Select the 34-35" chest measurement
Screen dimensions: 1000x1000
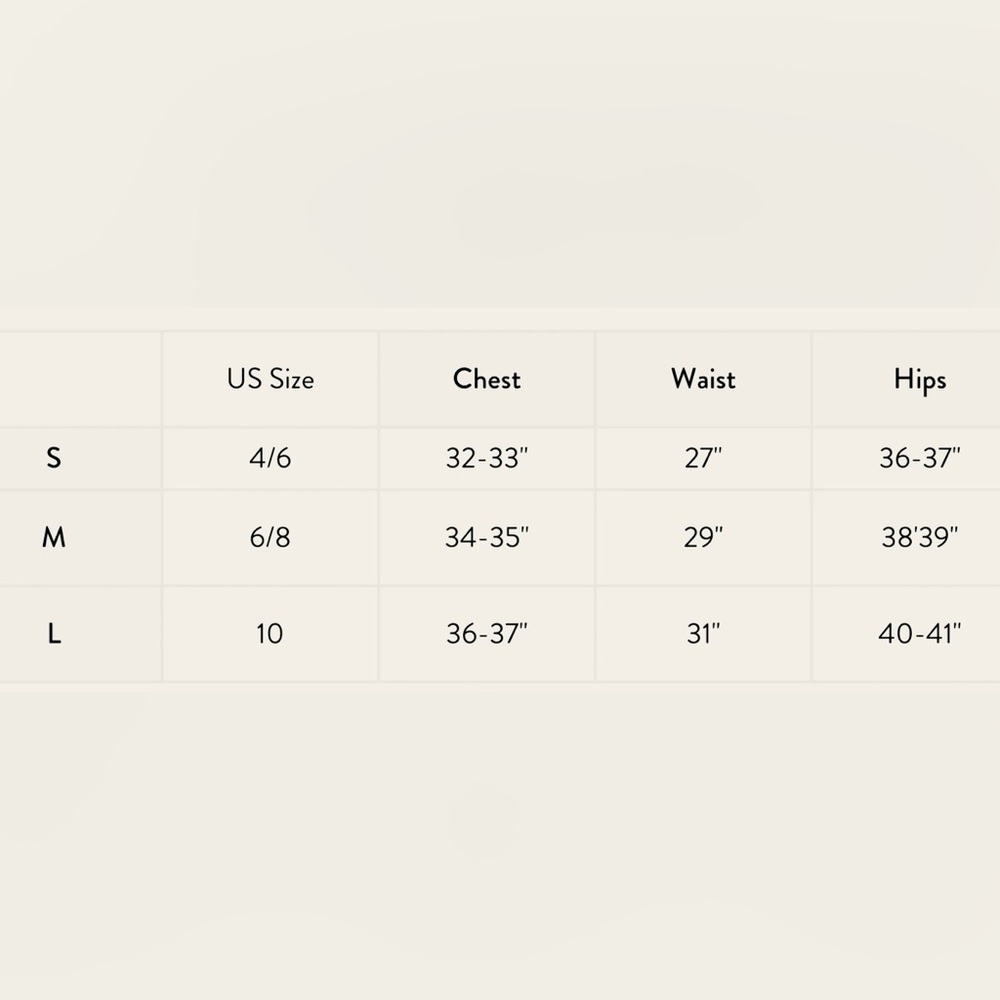(x=487, y=538)
